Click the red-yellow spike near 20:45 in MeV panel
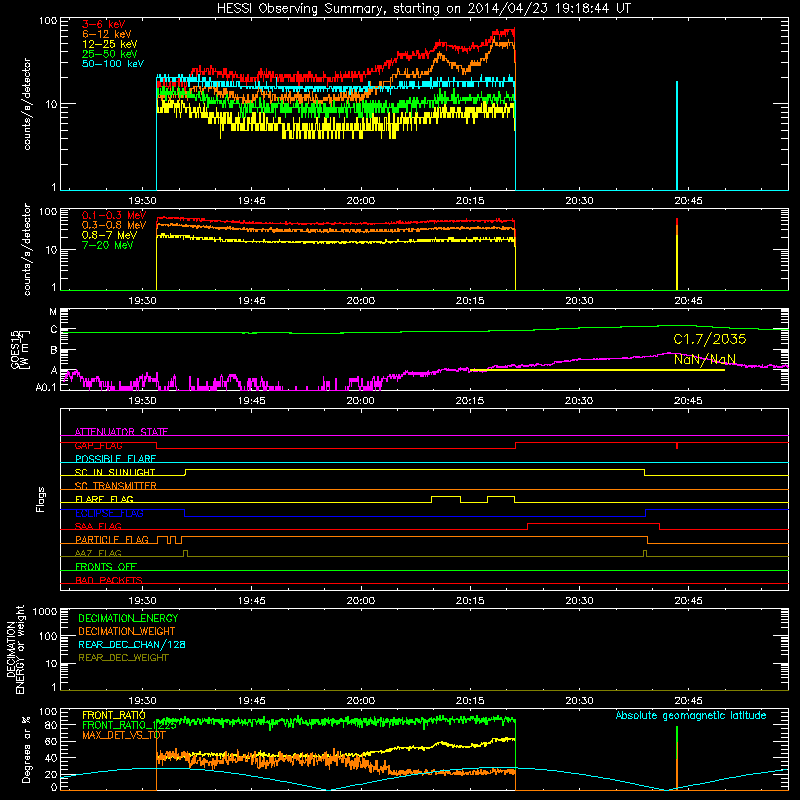This screenshot has width=800, height=800. [677, 254]
